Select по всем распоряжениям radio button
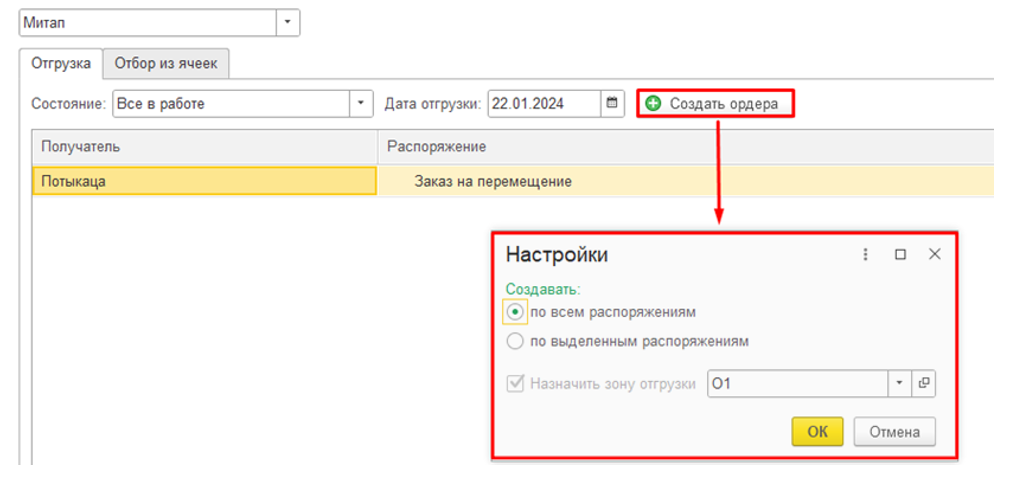Viewport: 1023px width, 479px height. (x=515, y=313)
